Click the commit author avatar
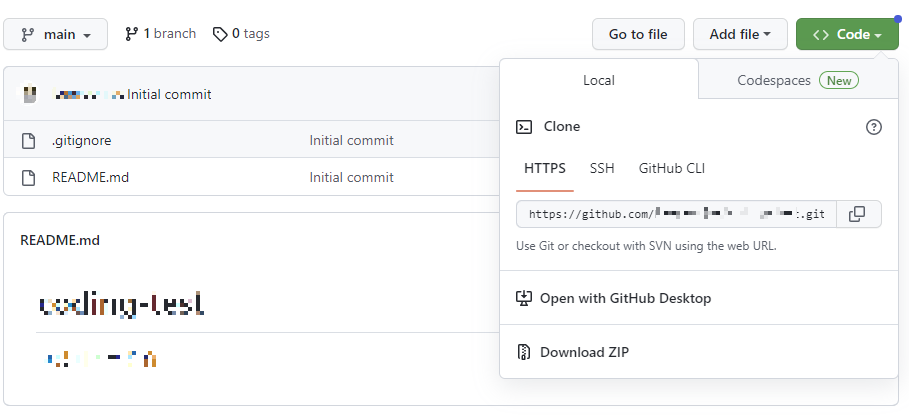Image resolution: width=909 pixels, height=419 pixels. coord(29,94)
